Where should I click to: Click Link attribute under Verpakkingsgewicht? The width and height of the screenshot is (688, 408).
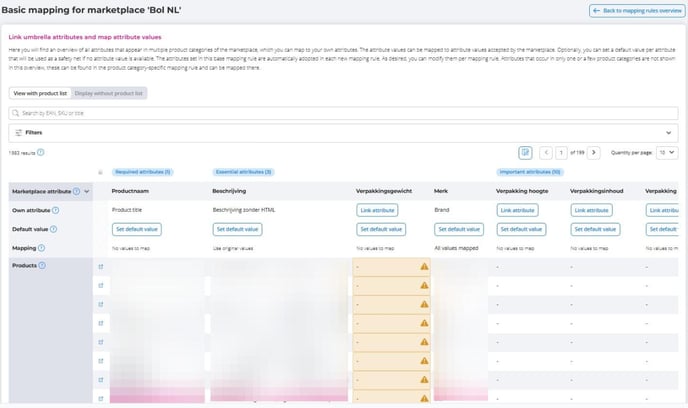coord(377,210)
